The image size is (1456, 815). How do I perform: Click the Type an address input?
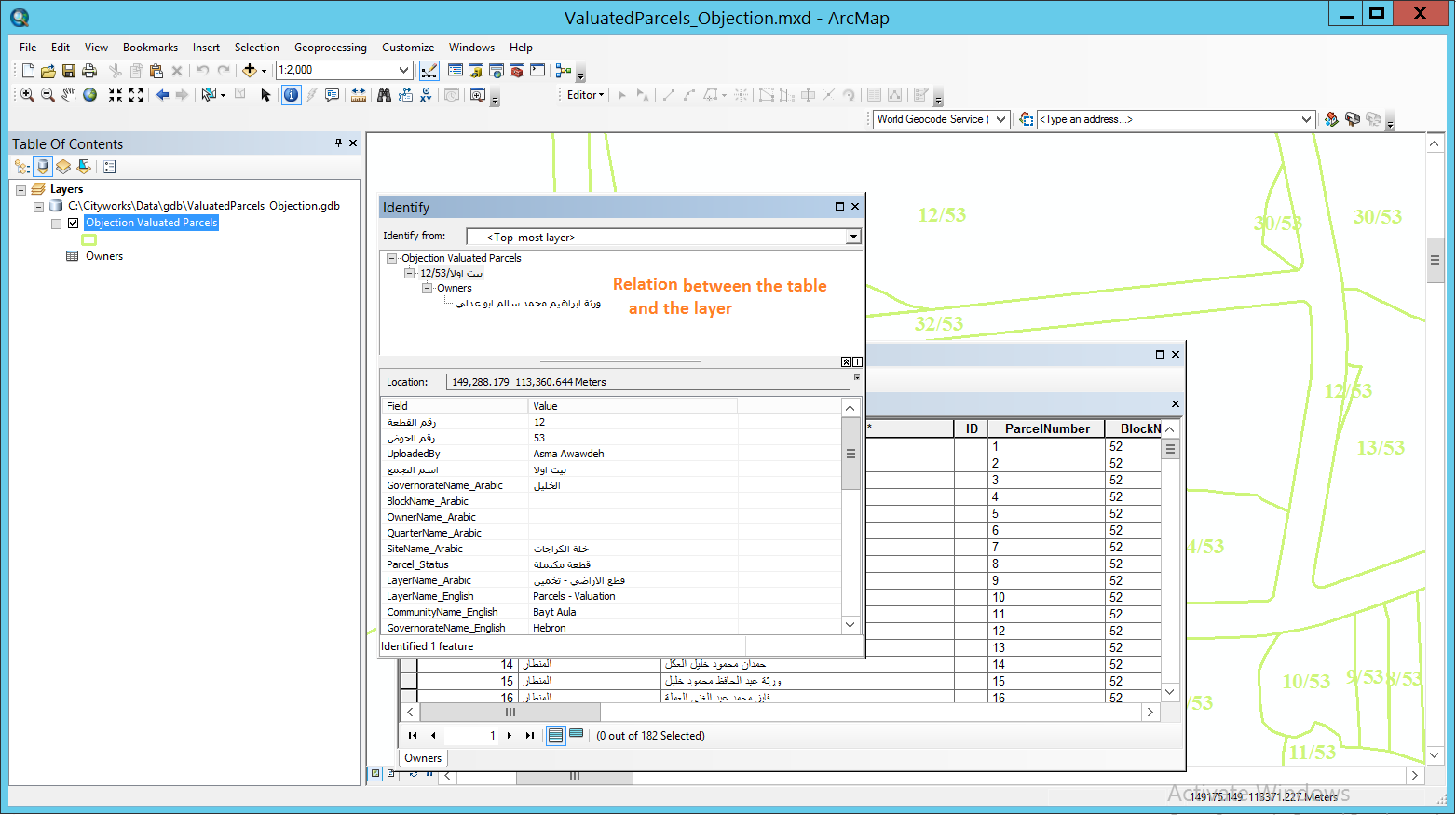click(x=1168, y=119)
